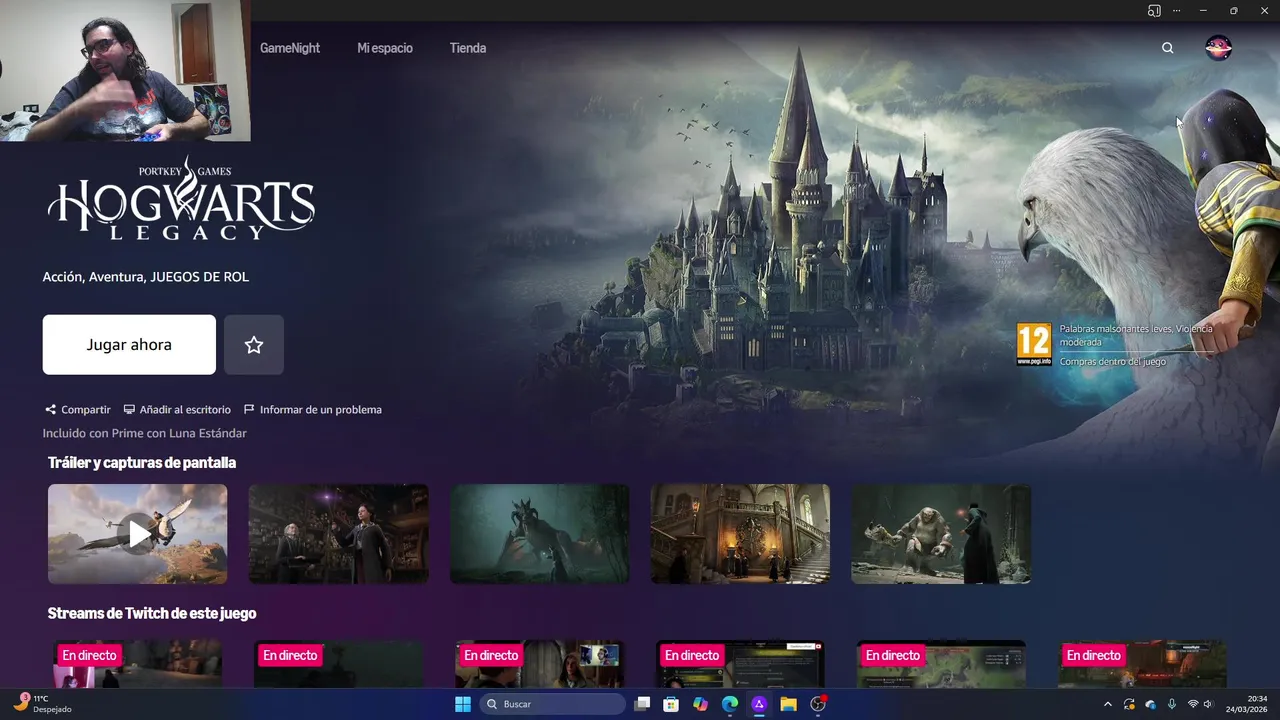
Task: Open the planet profile avatar menu
Action: [1218, 48]
